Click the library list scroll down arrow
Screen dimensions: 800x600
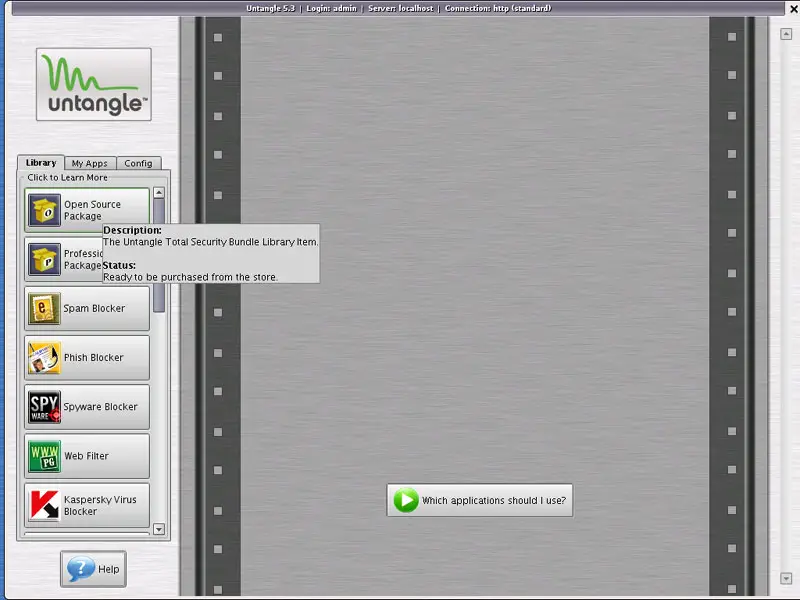(159, 529)
